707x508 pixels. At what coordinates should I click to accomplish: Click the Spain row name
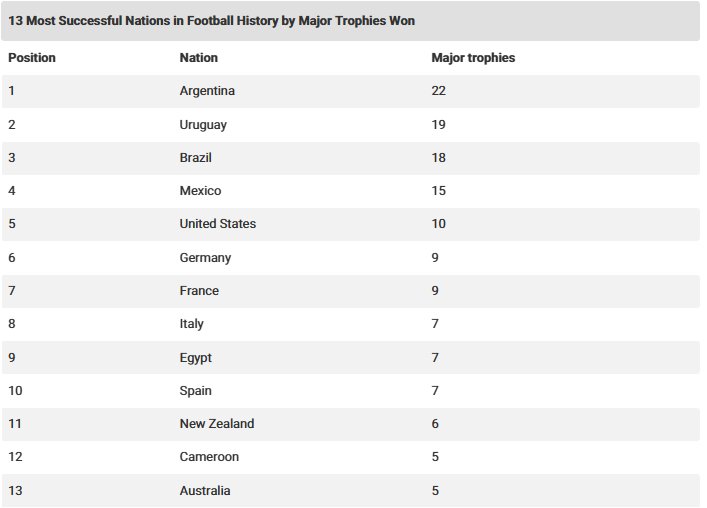click(x=195, y=391)
